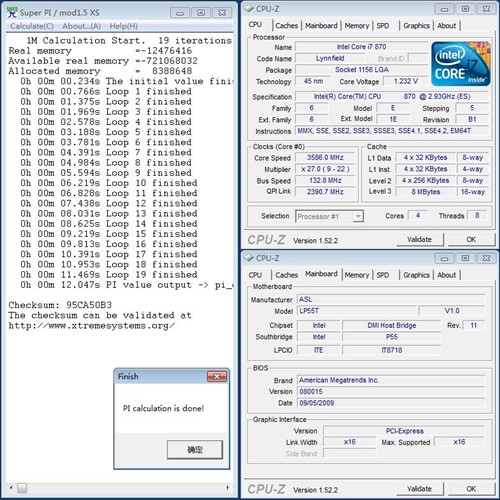Switch to About tab in bottom CPU-Z
The image size is (500, 500).
pyautogui.click(x=447, y=275)
